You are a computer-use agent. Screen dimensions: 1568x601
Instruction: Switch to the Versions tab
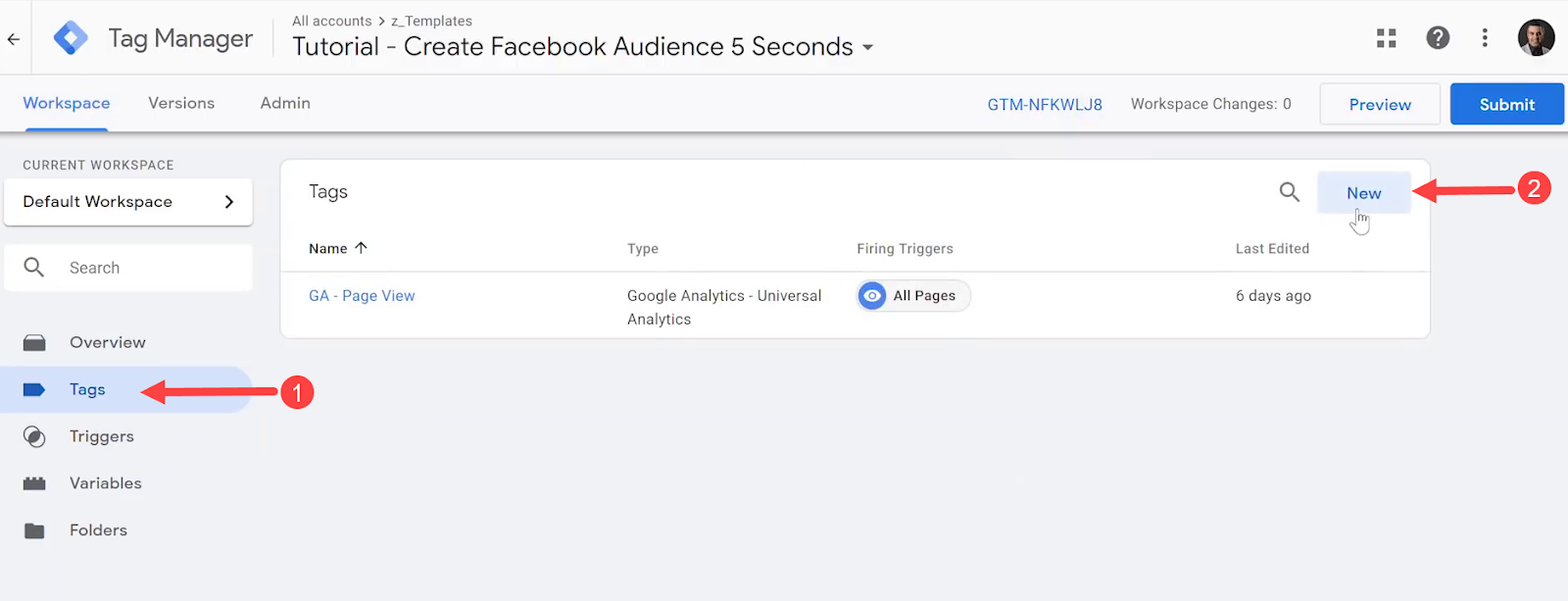(181, 103)
